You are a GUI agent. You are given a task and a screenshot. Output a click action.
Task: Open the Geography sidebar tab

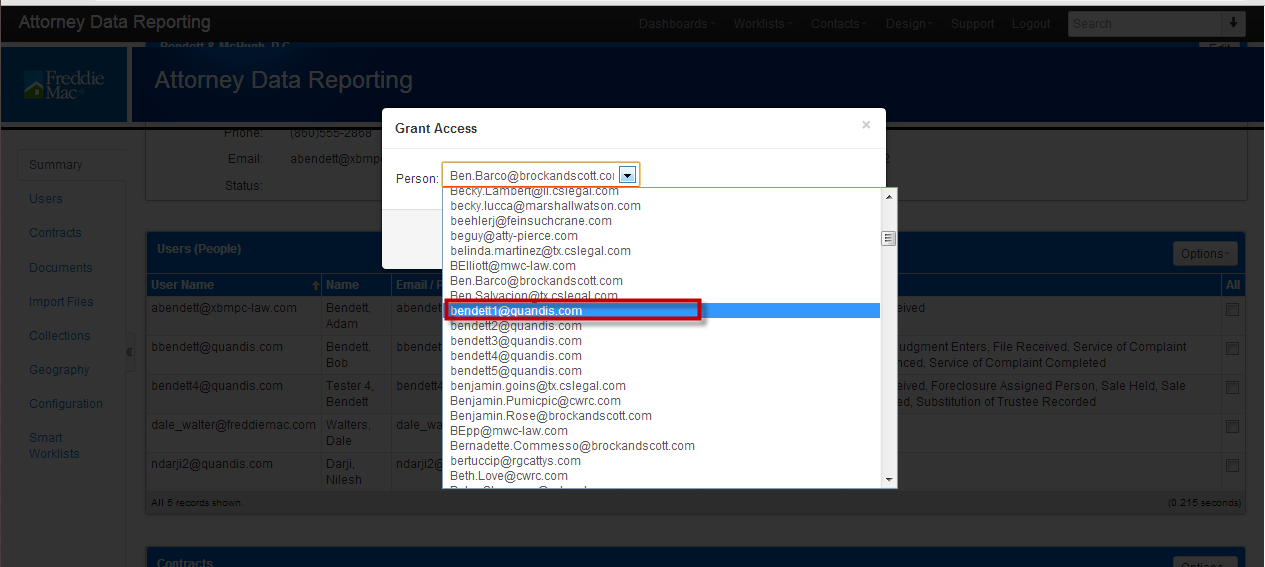point(59,370)
